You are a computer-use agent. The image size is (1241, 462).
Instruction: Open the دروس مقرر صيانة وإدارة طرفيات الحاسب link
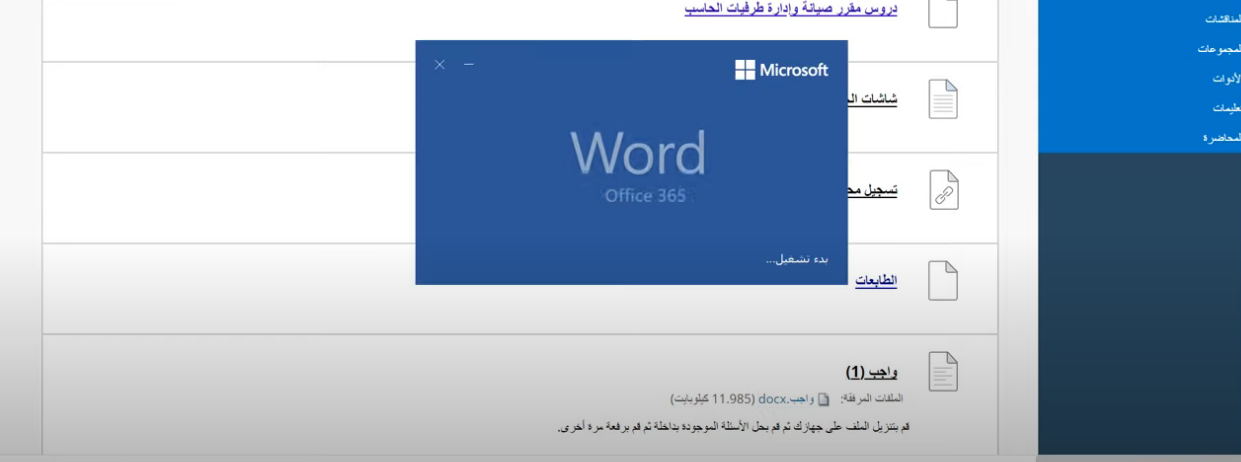pyautogui.click(x=791, y=9)
